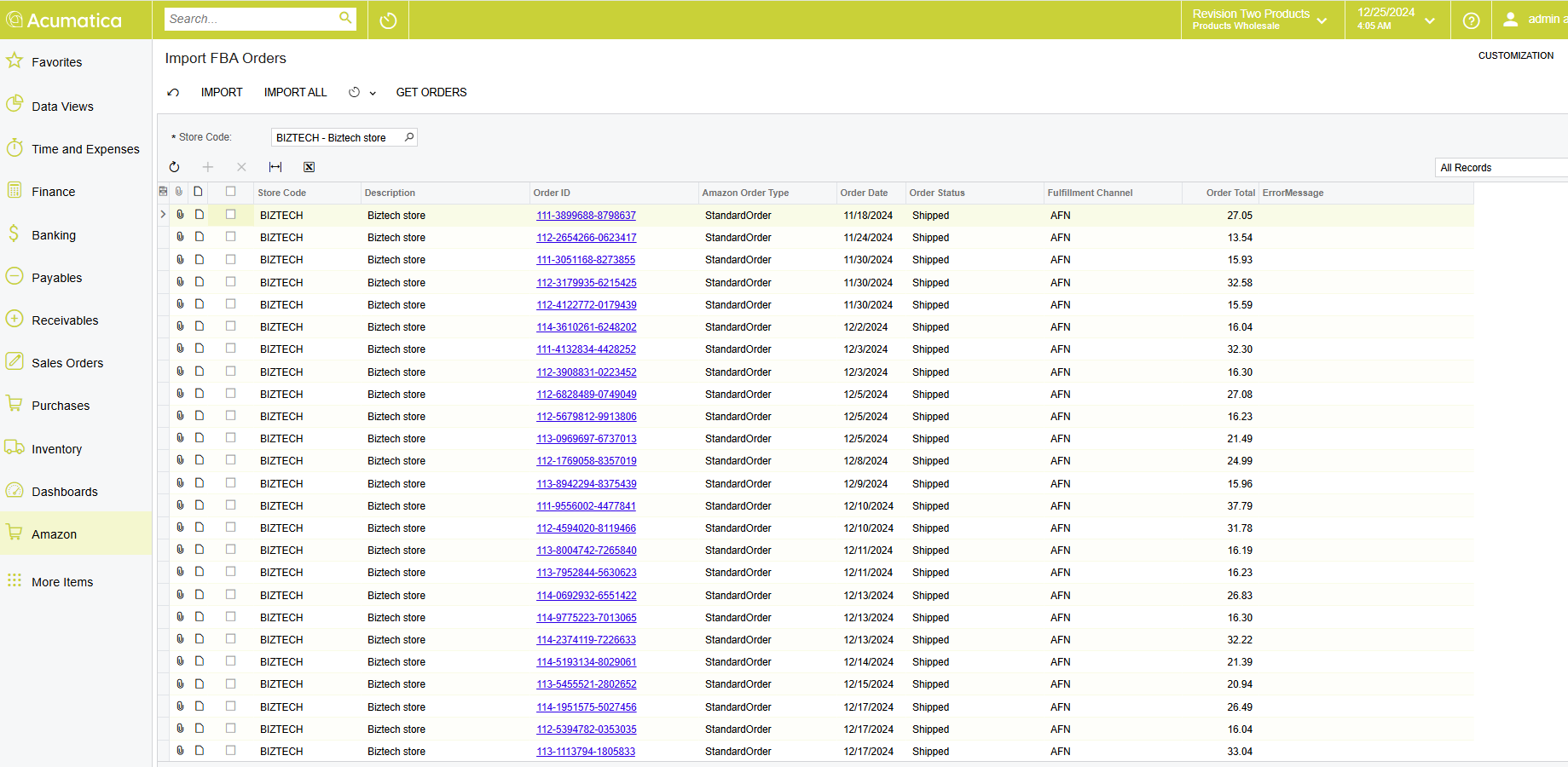Image resolution: width=1568 pixels, height=767 pixels.
Task: Open the Favorites star icon in sidebar
Action: tap(14, 61)
